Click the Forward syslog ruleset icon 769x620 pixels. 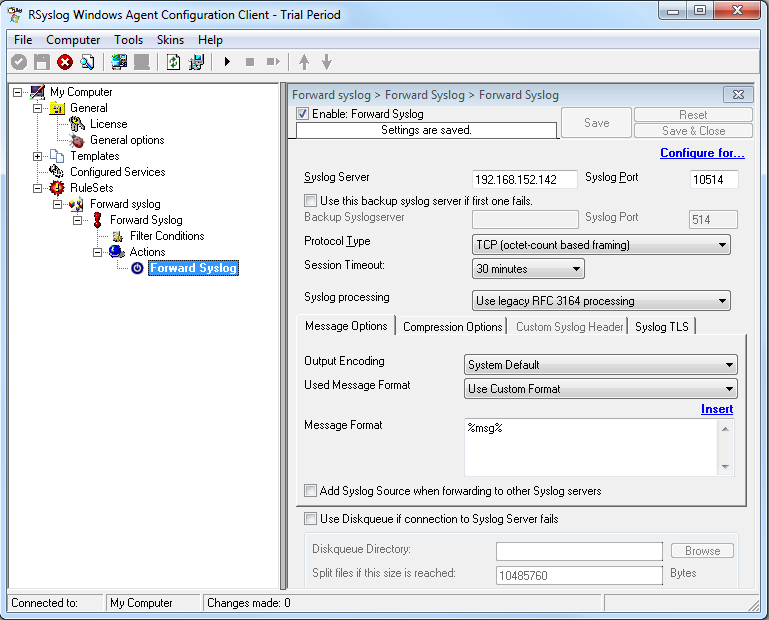click(x=77, y=204)
